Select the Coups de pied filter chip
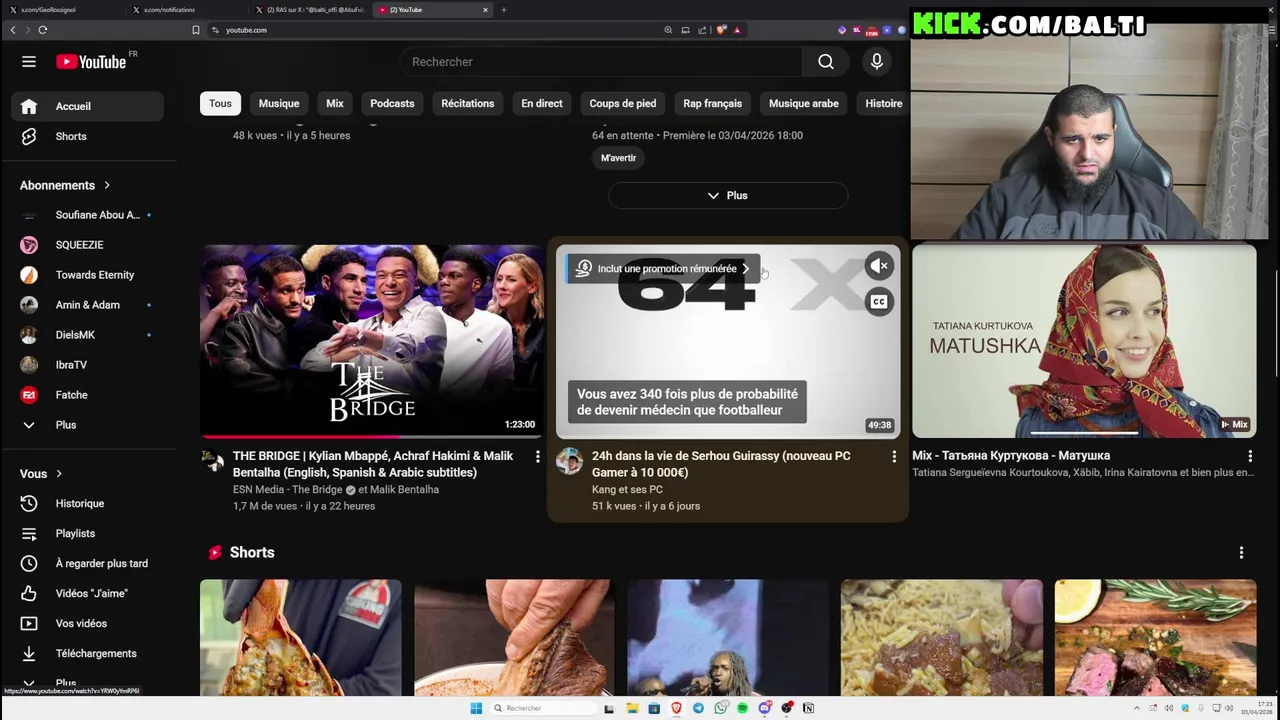 623,103
